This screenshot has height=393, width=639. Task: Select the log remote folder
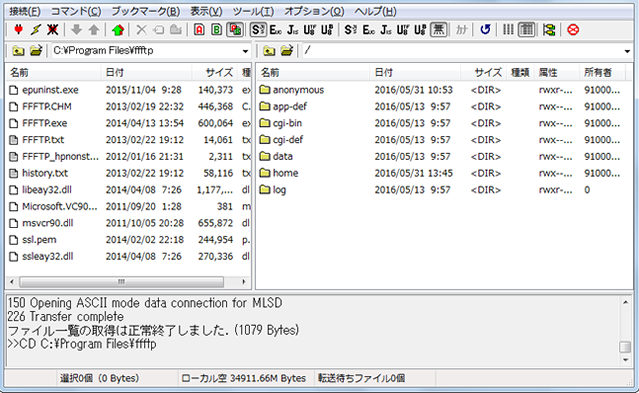273,190
